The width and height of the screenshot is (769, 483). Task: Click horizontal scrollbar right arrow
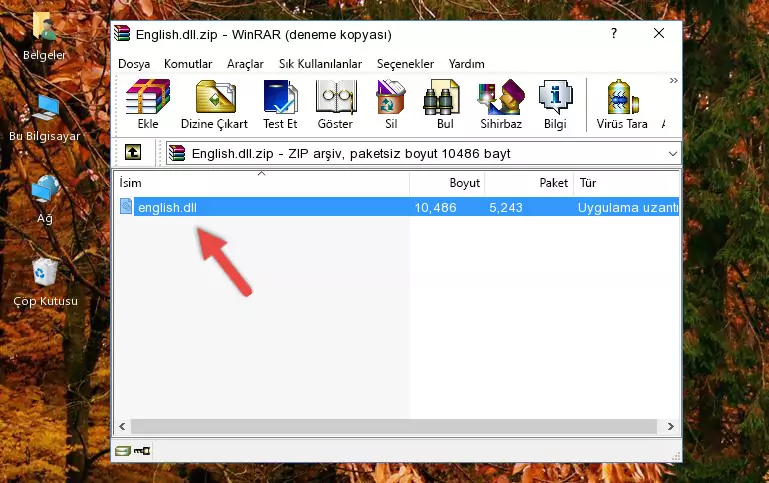[670, 427]
